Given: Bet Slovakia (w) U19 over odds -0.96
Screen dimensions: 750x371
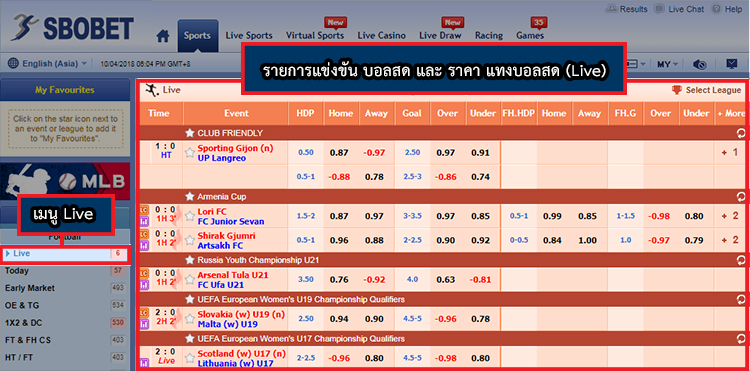Looking at the screenshot, I should coord(446,319).
